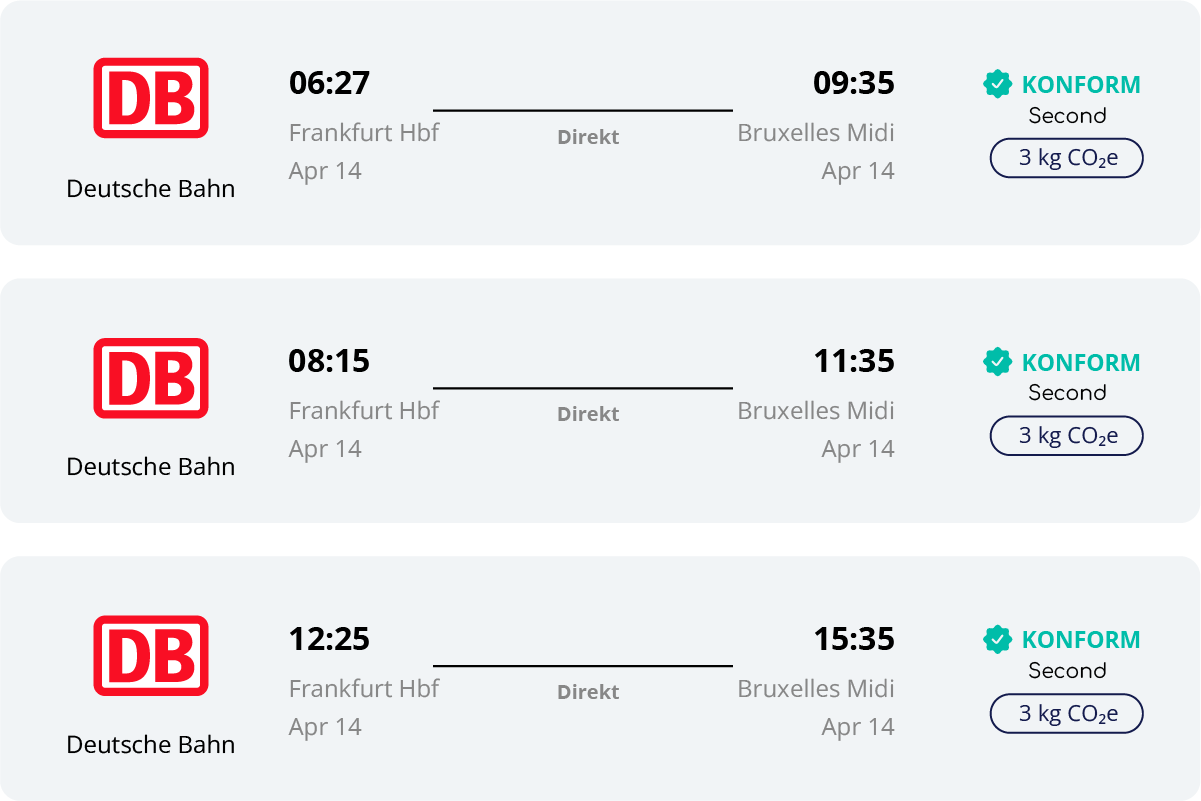
Task: Click the DB logo on the 06:27 train
Action: 151,97
